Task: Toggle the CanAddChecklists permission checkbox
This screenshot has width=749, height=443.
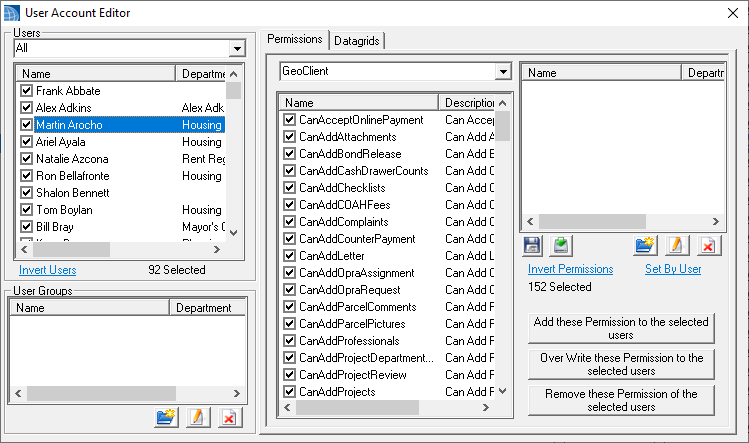Action: point(289,187)
